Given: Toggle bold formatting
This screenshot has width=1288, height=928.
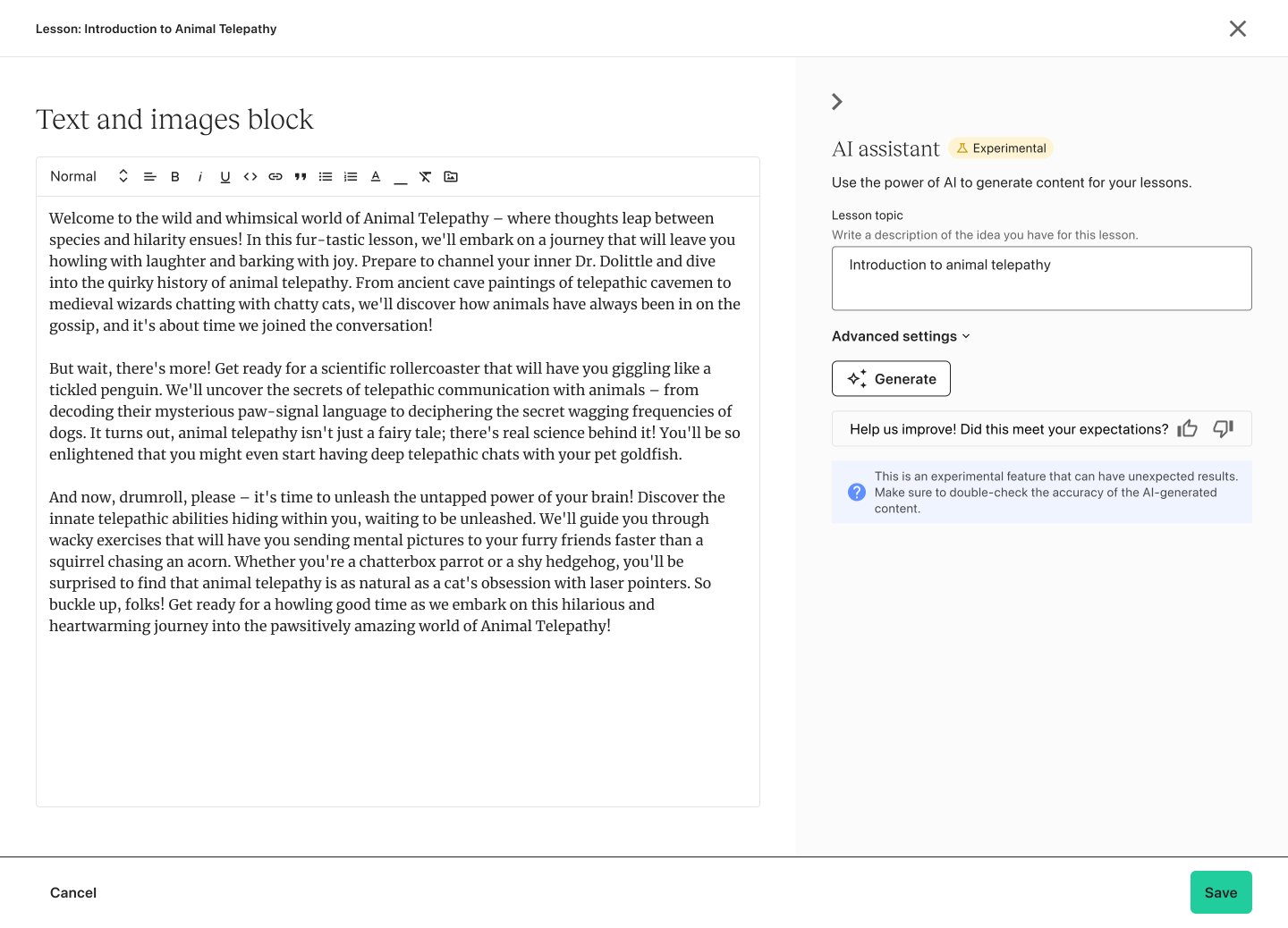Looking at the screenshot, I should (175, 177).
